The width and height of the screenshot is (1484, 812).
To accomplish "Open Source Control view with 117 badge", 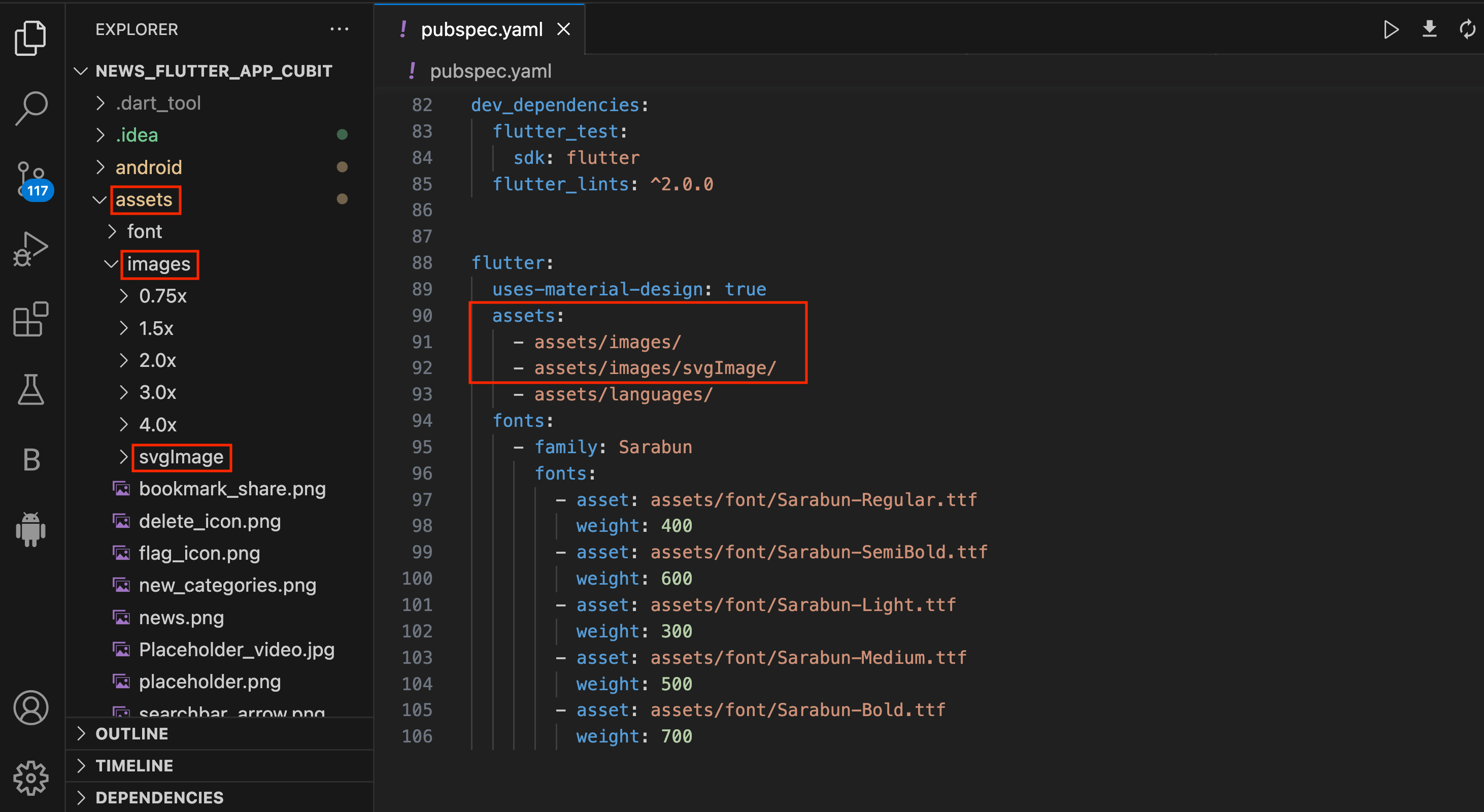I will (x=31, y=179).
